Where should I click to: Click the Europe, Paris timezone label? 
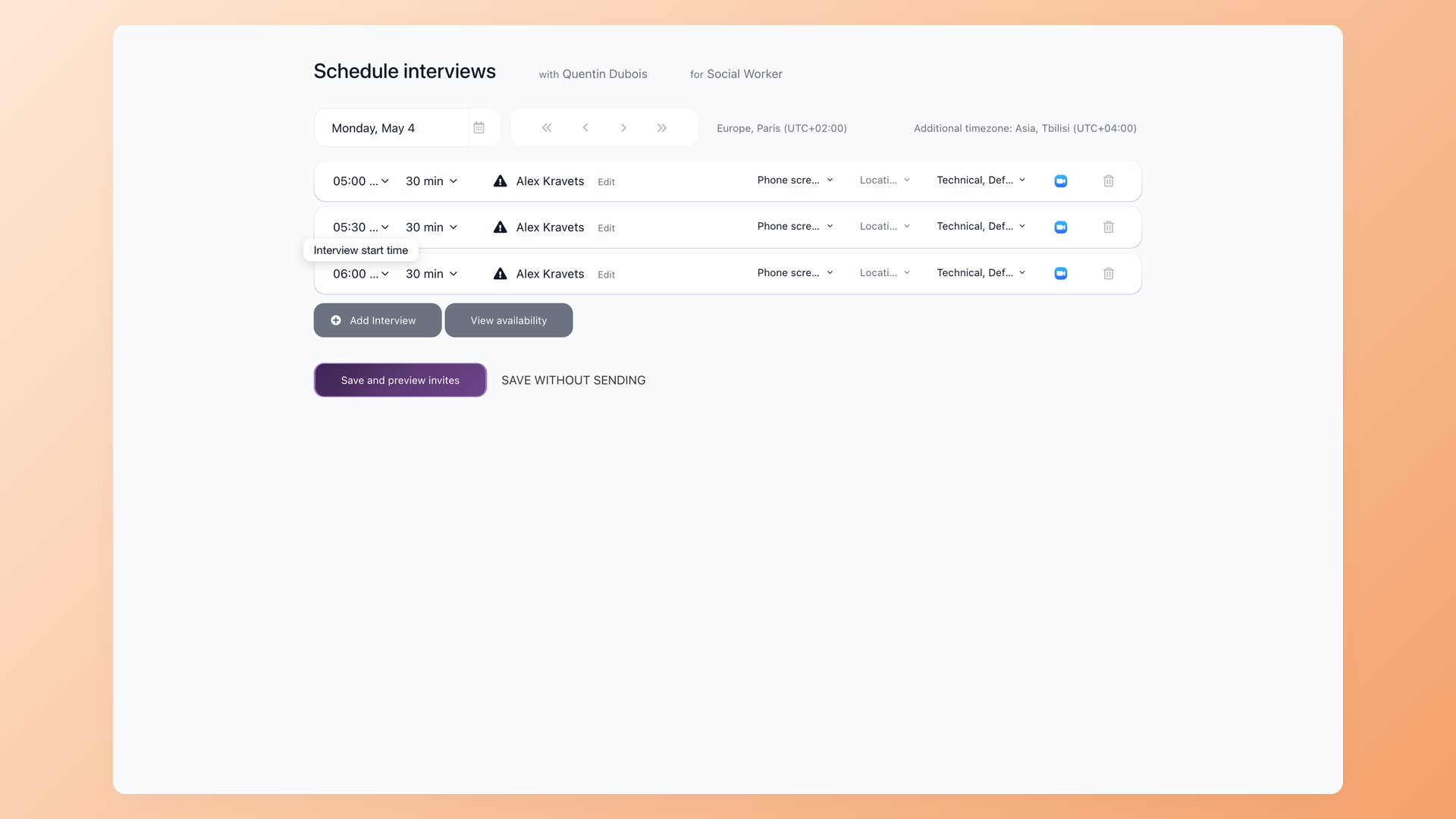tap(782, 128)
